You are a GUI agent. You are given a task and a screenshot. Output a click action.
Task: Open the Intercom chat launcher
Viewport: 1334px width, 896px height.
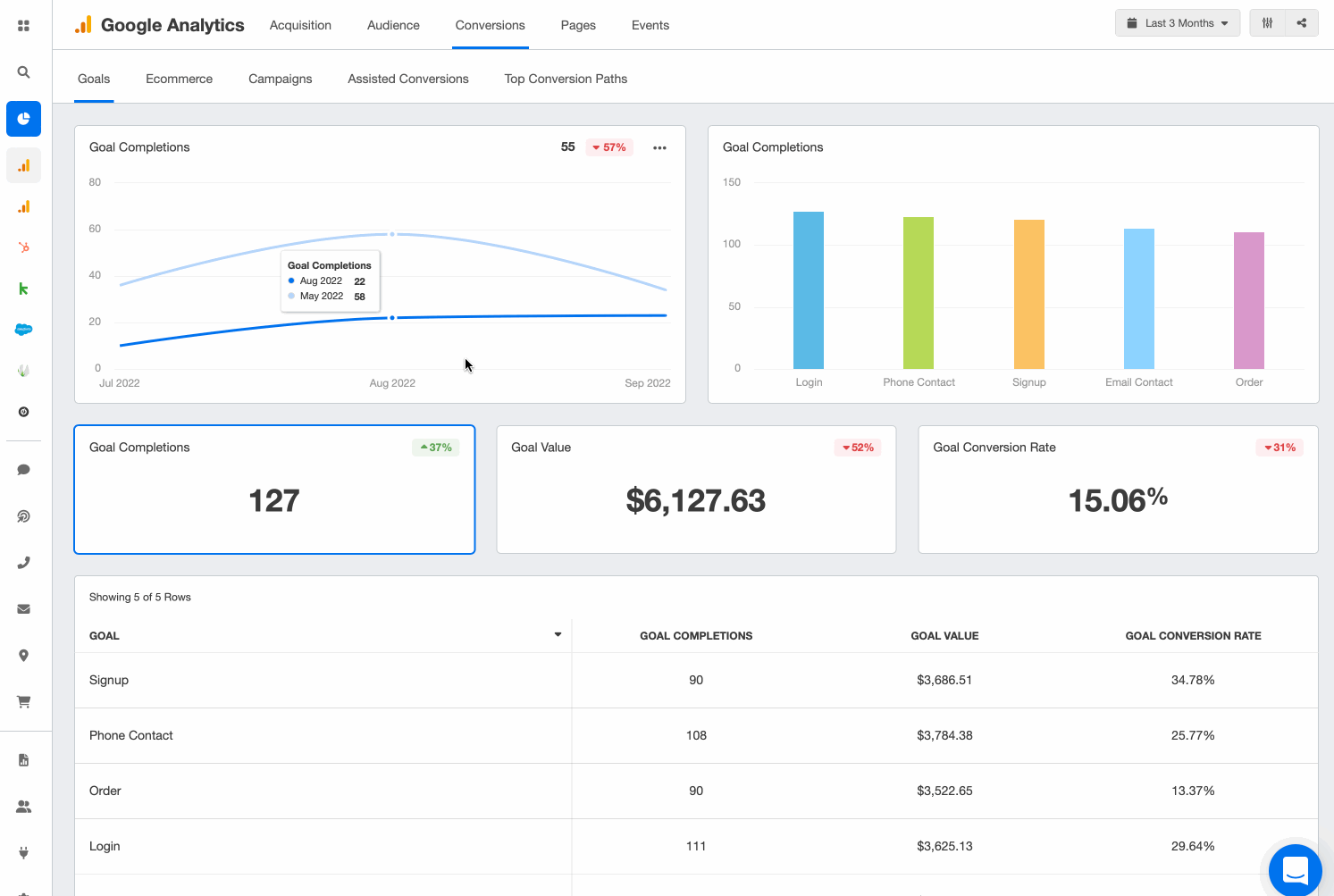pos(1295,869)
